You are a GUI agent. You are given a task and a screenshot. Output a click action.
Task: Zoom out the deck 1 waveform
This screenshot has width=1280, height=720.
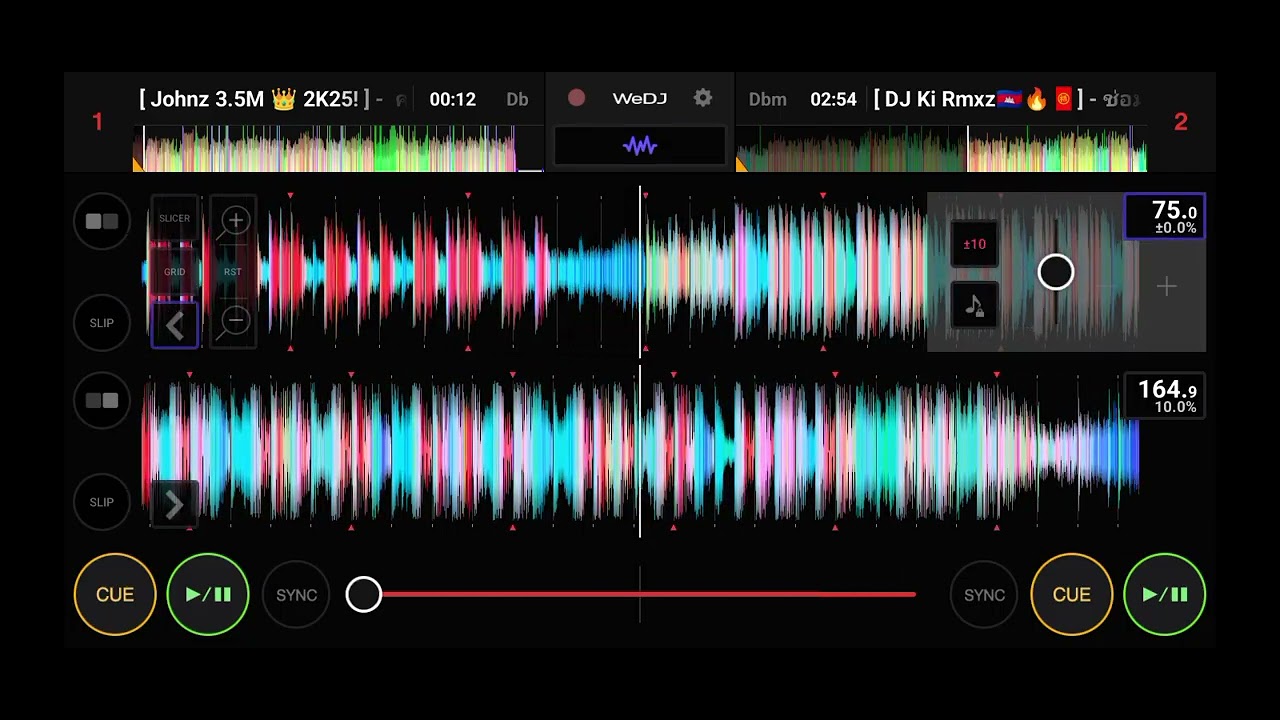(235, 321)
